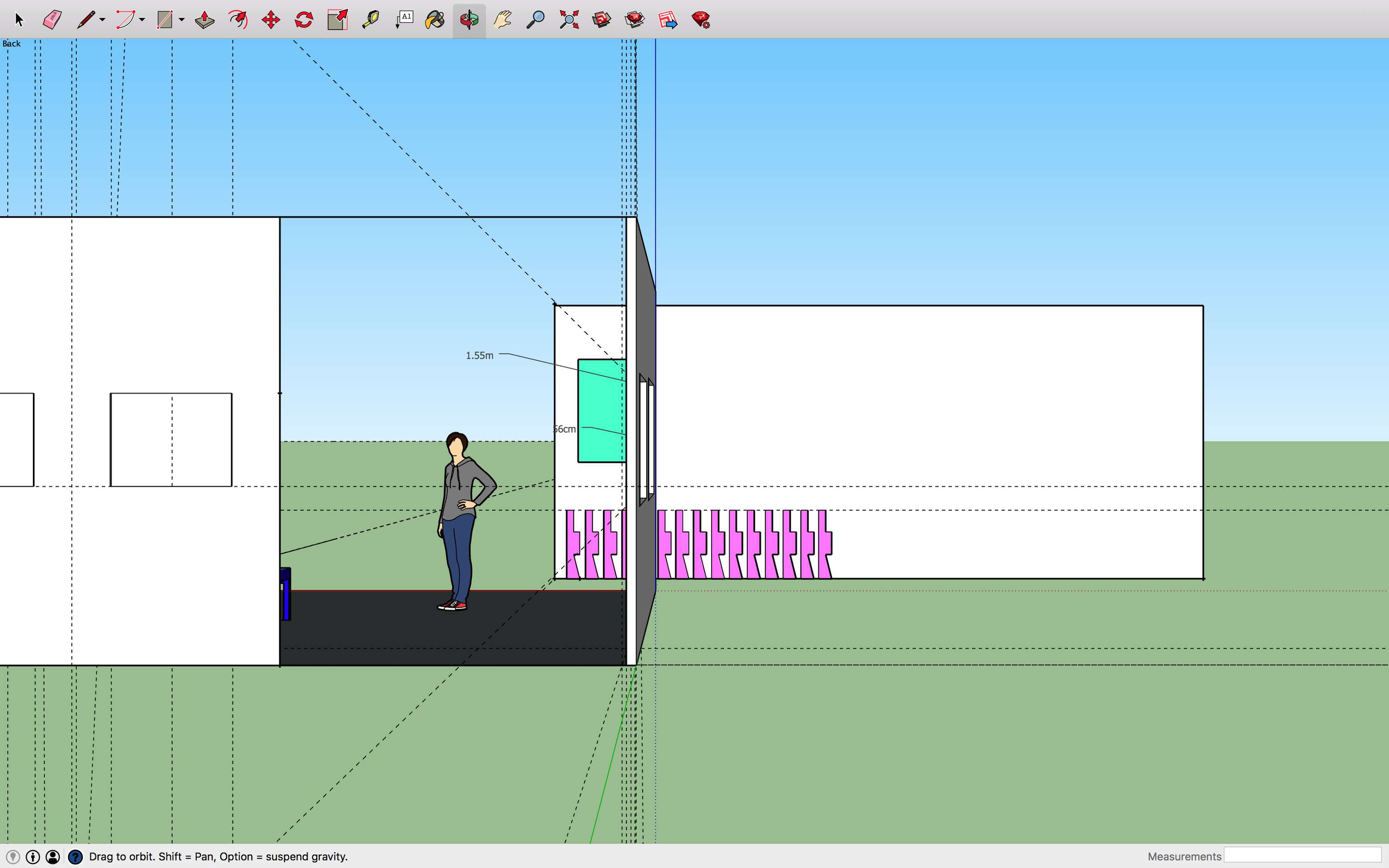The width and height of the screenshot is (1389, 868).
Task: Select the arrow Select tool
Action: pyautogui.click(x=19, y=20)
